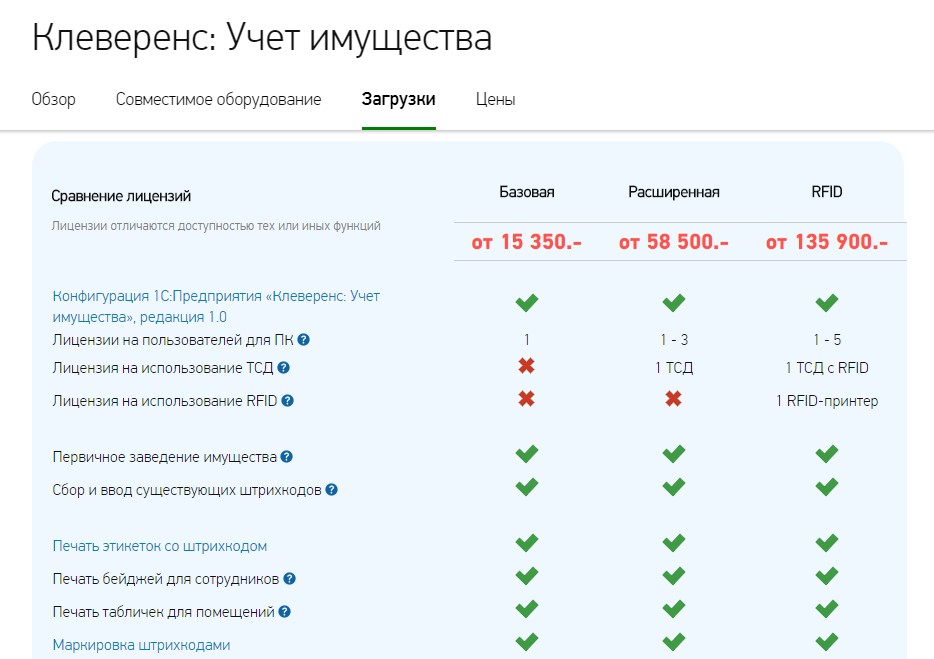Follow the Печать этикеток со штрихкодом link
The height and width of the screenshot is (659, 934).
tap(160, 546)
